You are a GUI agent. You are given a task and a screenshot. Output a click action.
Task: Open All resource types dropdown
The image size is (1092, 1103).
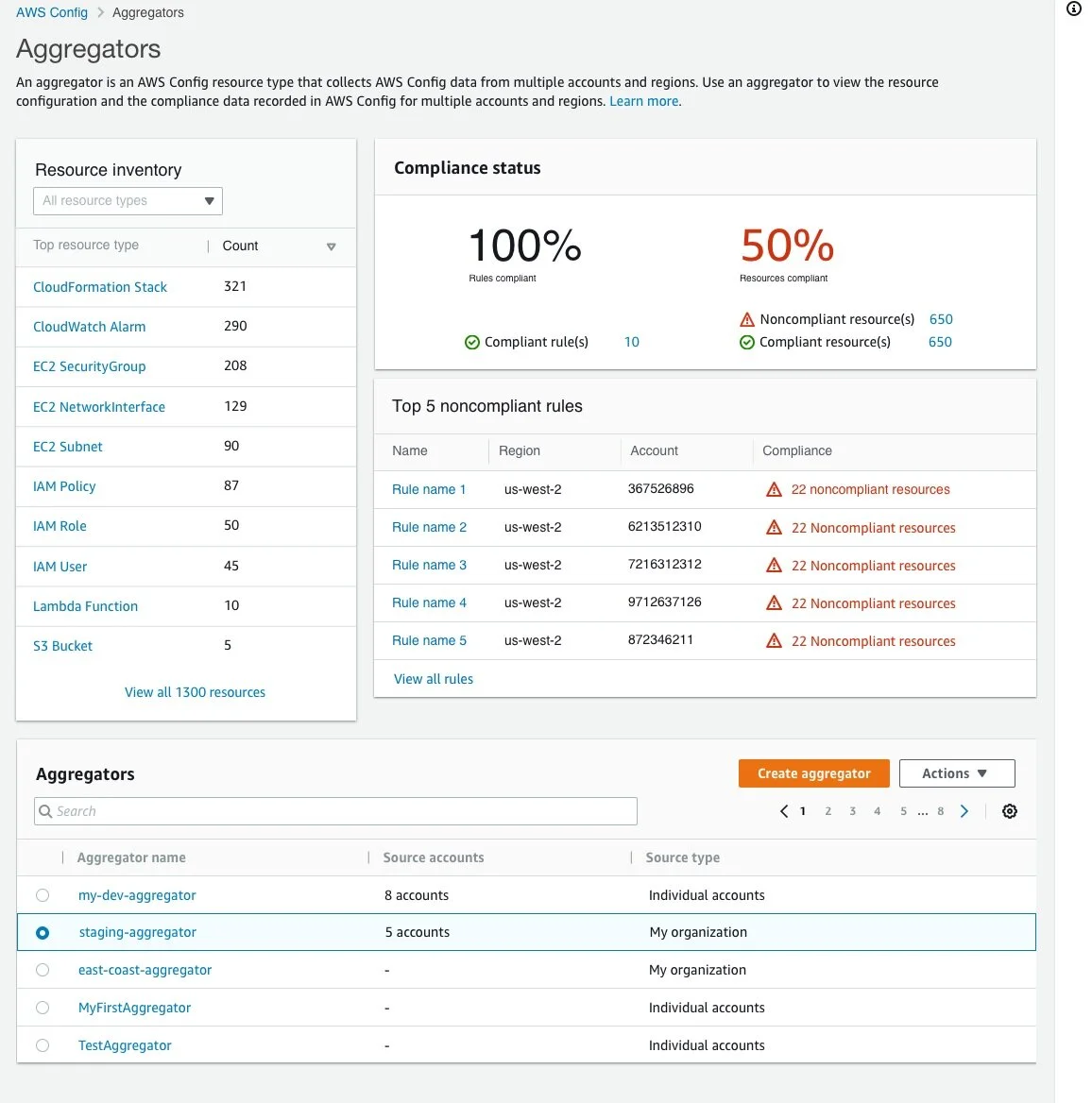(128, 201)
